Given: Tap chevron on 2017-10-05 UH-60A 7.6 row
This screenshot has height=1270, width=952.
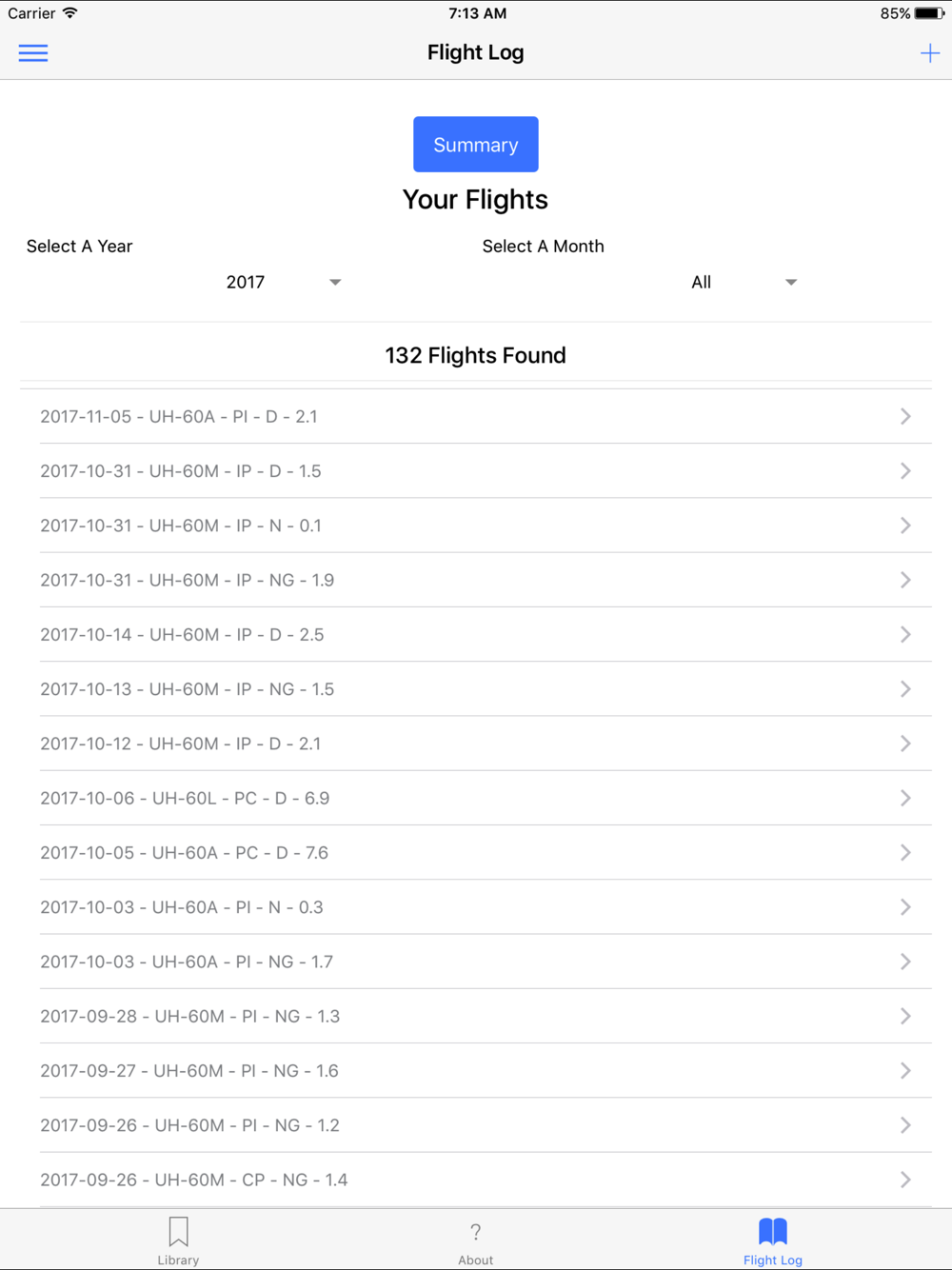Looking at the screenshot, I should [x=905, y=853].
